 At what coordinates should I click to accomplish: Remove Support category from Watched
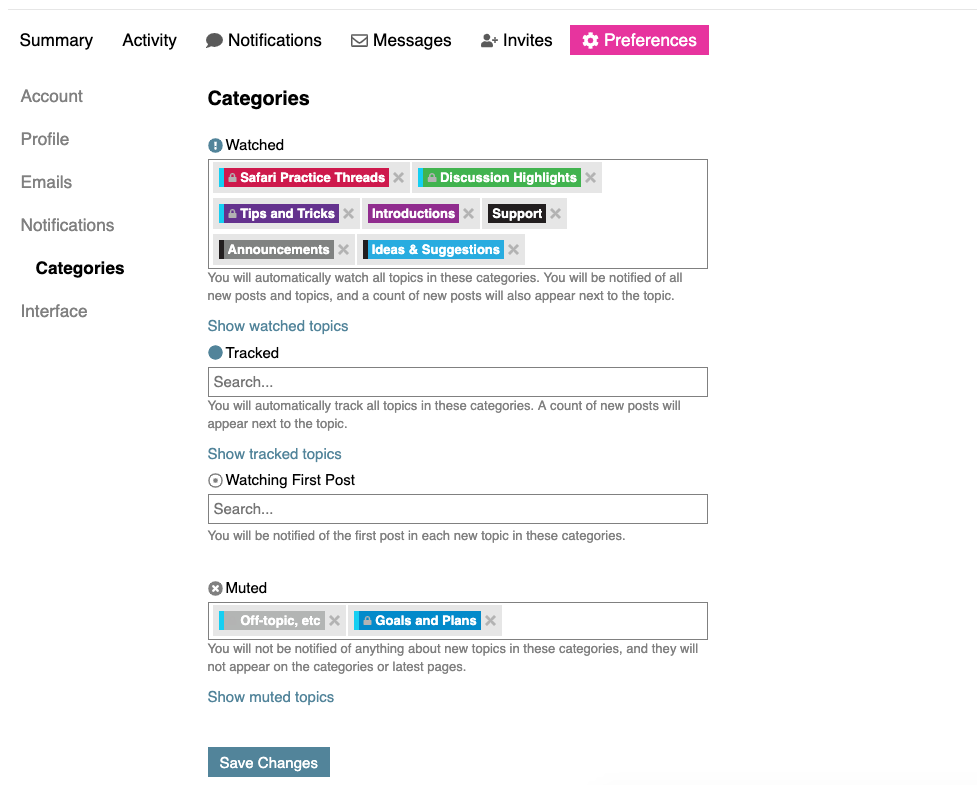[x=555, y=214]
